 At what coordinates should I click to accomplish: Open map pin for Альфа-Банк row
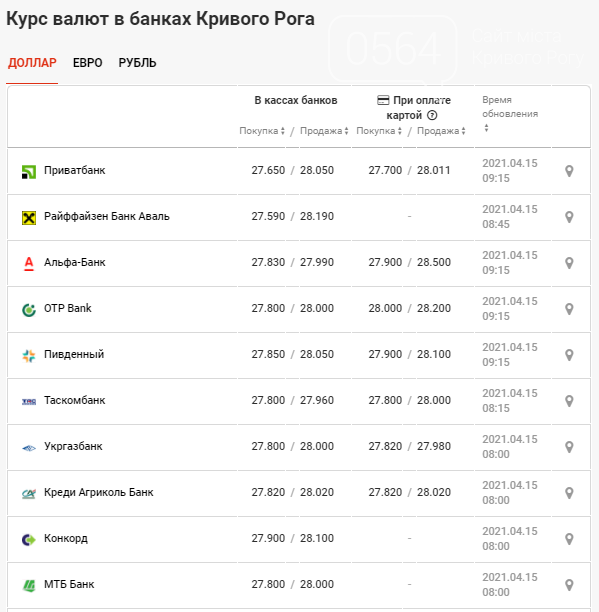[x=569, y=263]
